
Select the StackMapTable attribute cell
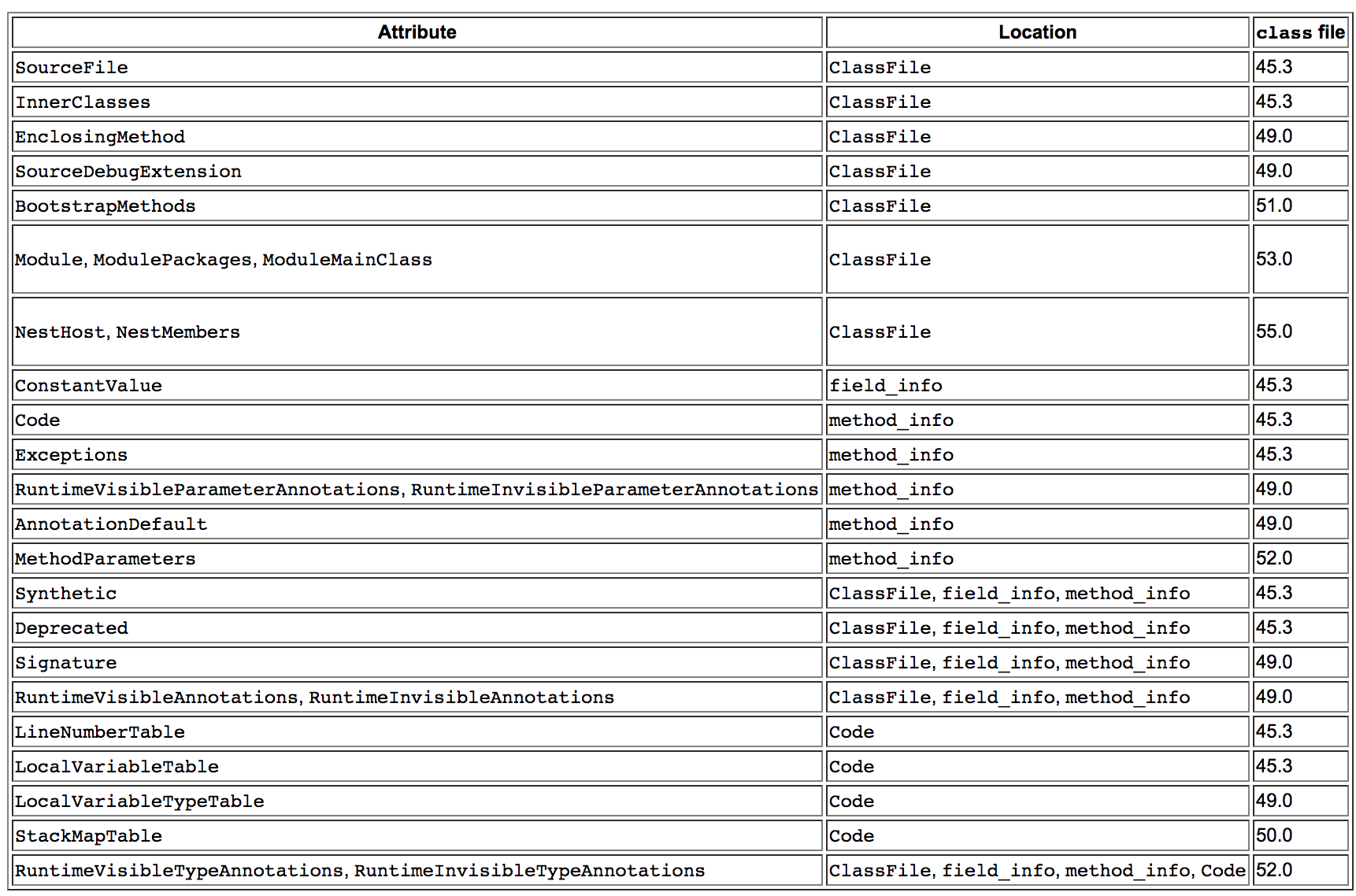(x=417, y=835)
